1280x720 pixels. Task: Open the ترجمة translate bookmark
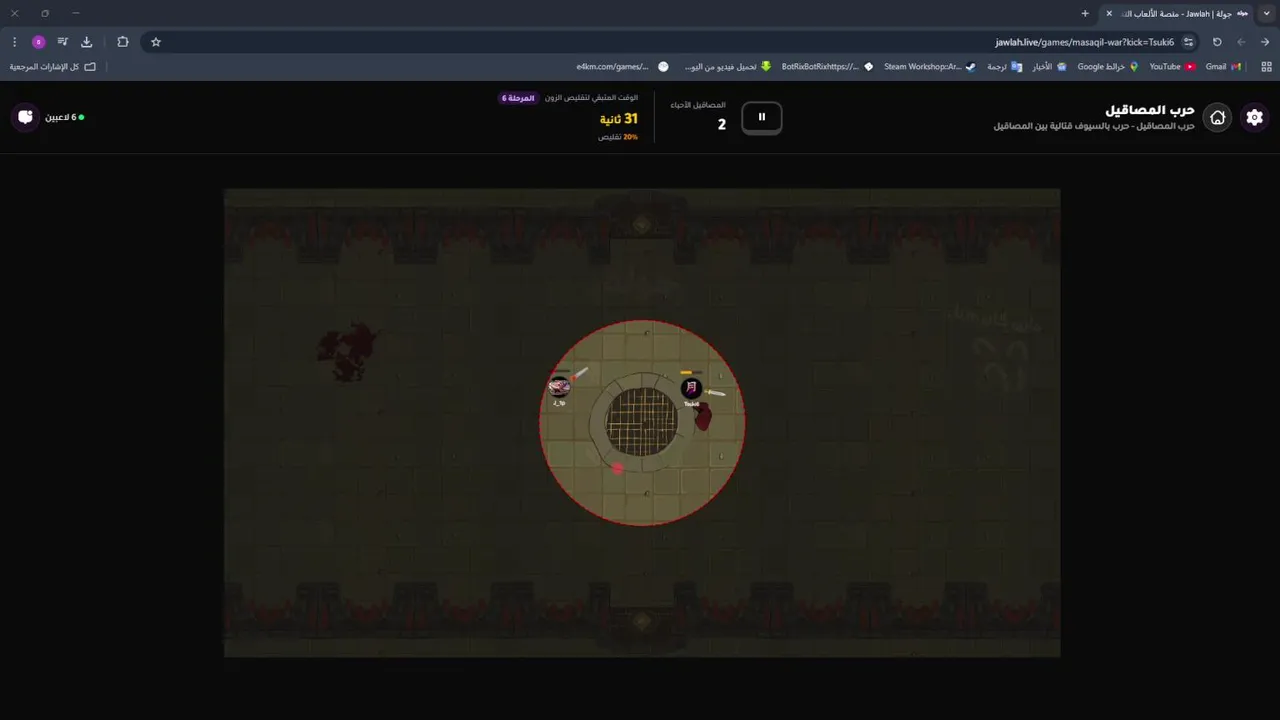[x=1004, y=66]
